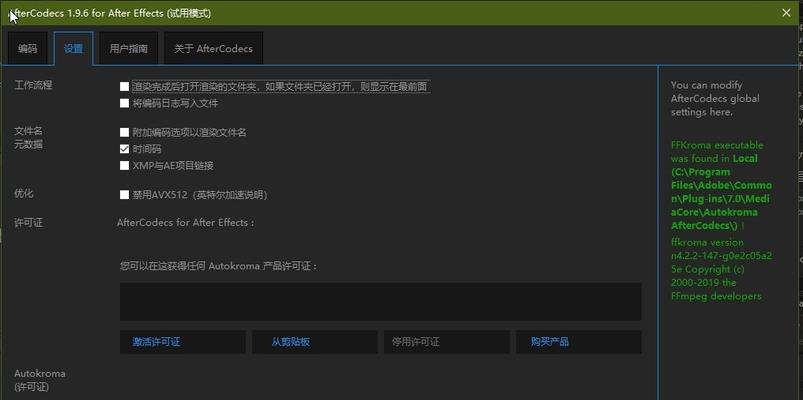Click the 工作流程 section label
The image size is (803, 400).
click(33, 85)
